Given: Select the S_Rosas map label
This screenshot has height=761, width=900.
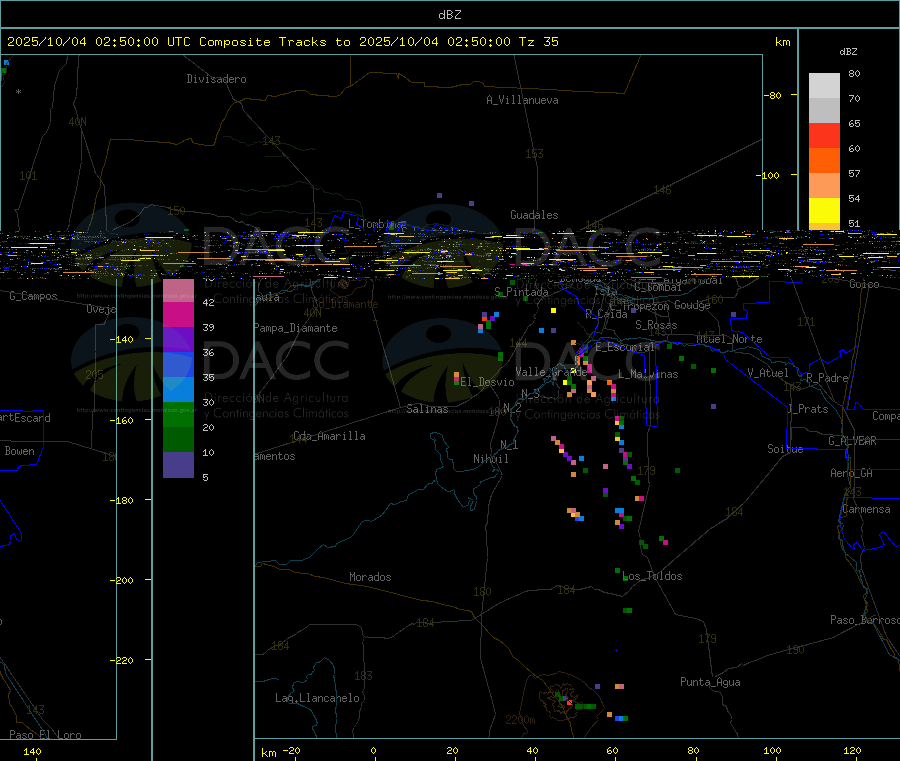Looking at the screenshot, I should [x=656, y=325].
